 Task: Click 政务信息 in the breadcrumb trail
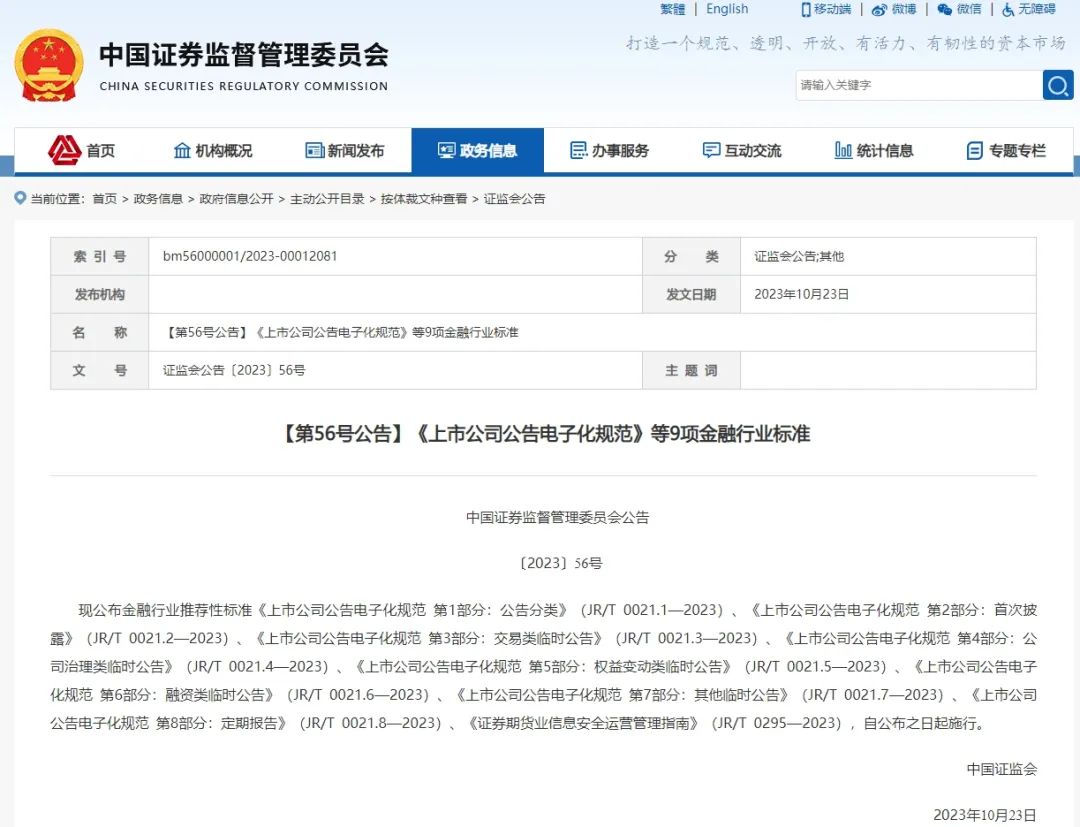tap(158, 199)
